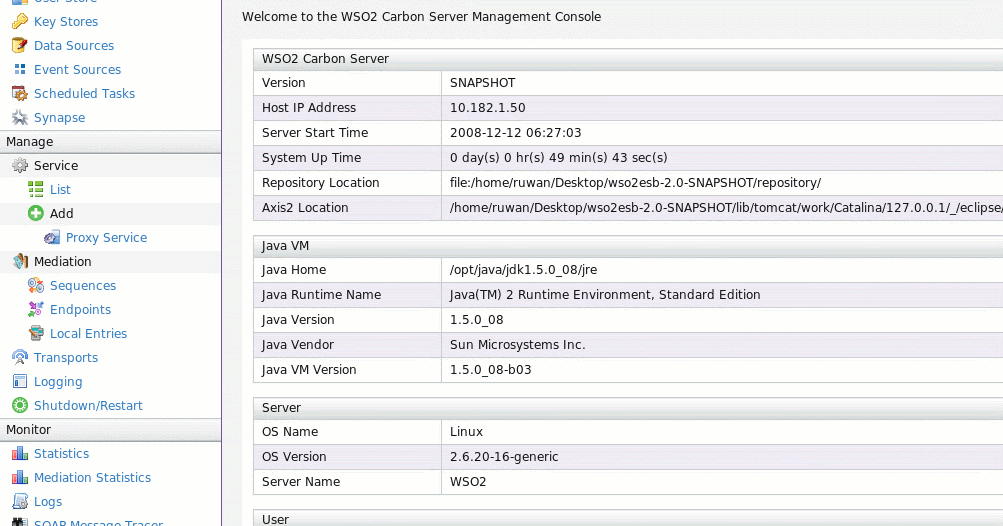Click the Scheduled Tasks icon
1003x526 pixels.
[20, 93]
